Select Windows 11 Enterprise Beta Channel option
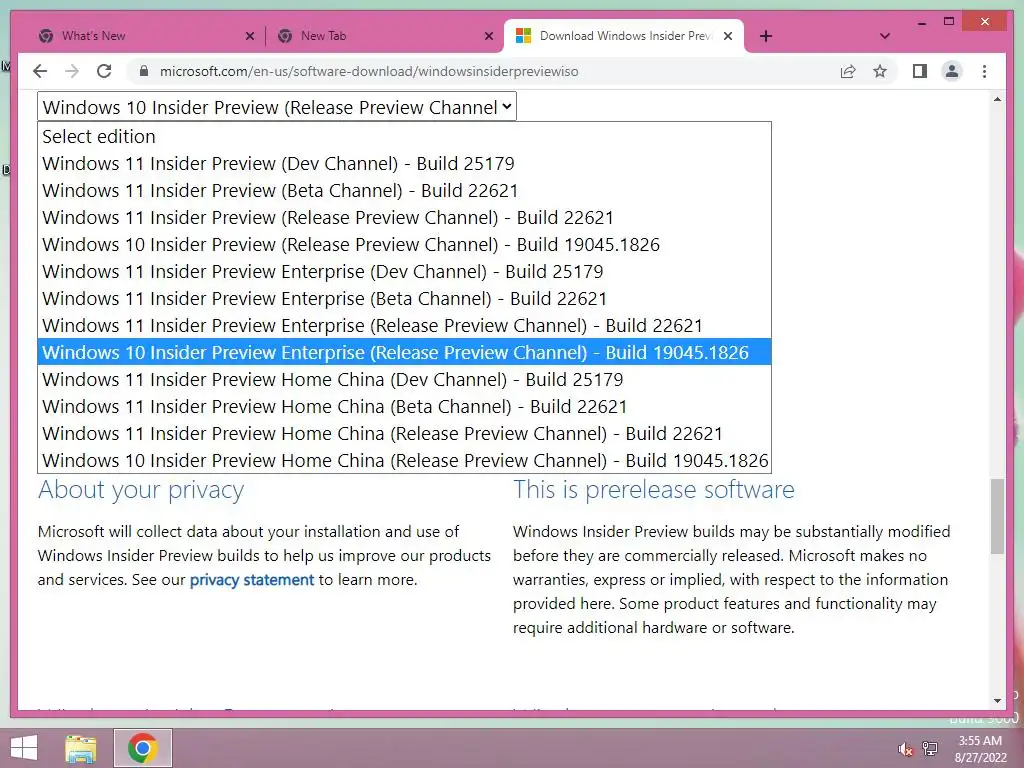The width and height of the screenshot is (1024, 768). coord(404,298)
